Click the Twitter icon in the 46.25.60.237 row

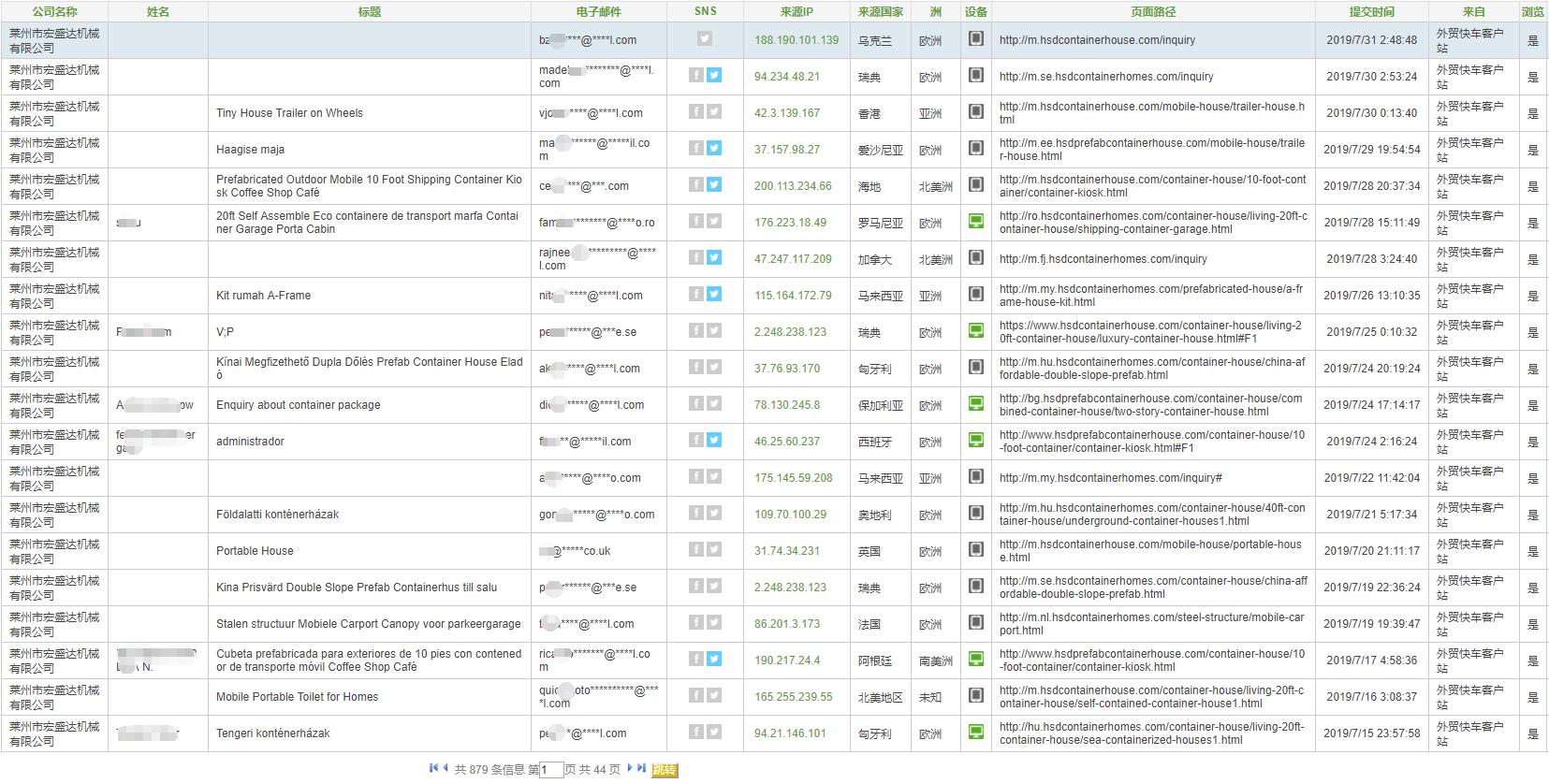(x=714, y=440)
